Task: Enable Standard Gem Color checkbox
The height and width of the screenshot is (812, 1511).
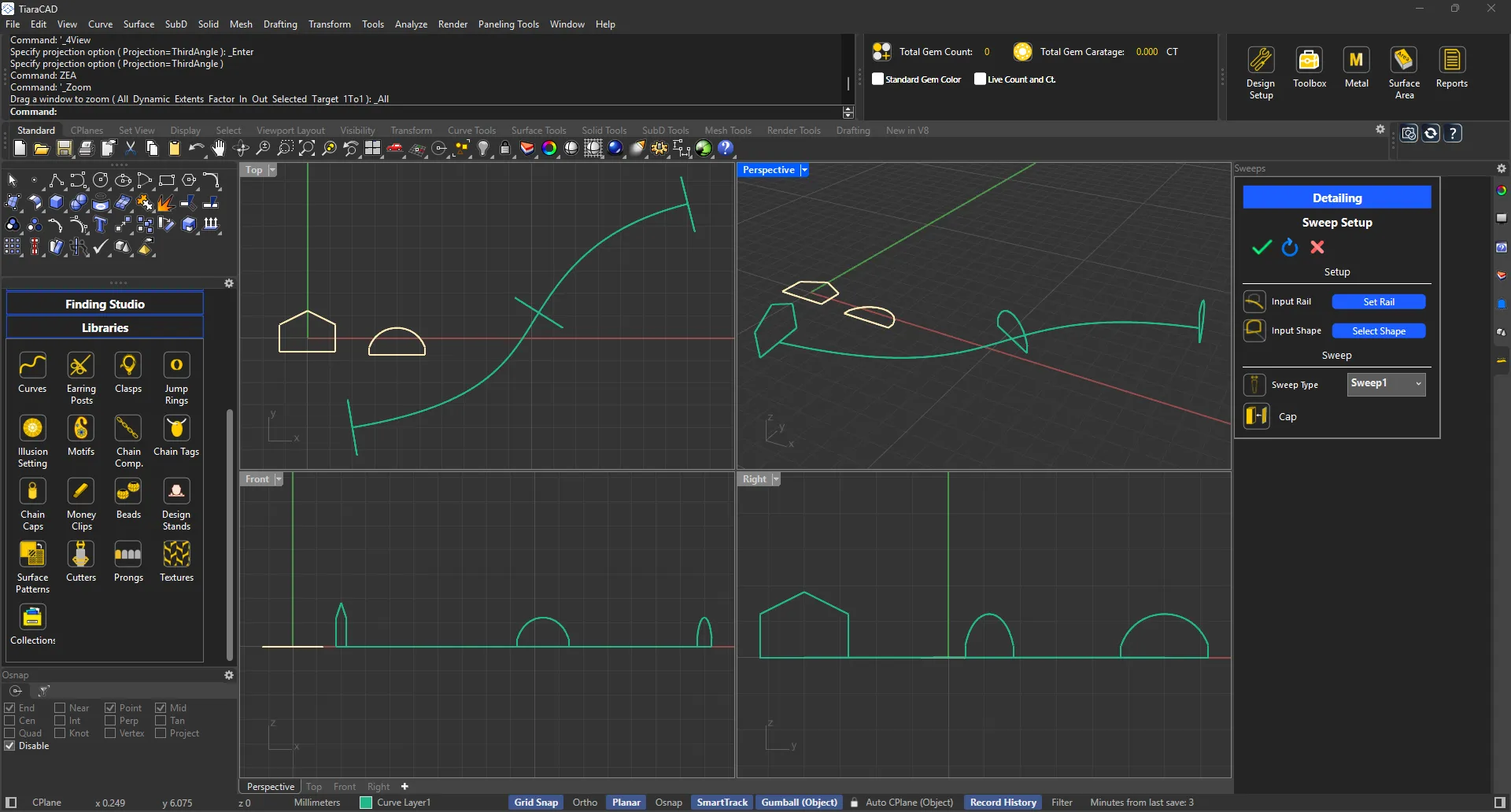Action: coord(878,79)
